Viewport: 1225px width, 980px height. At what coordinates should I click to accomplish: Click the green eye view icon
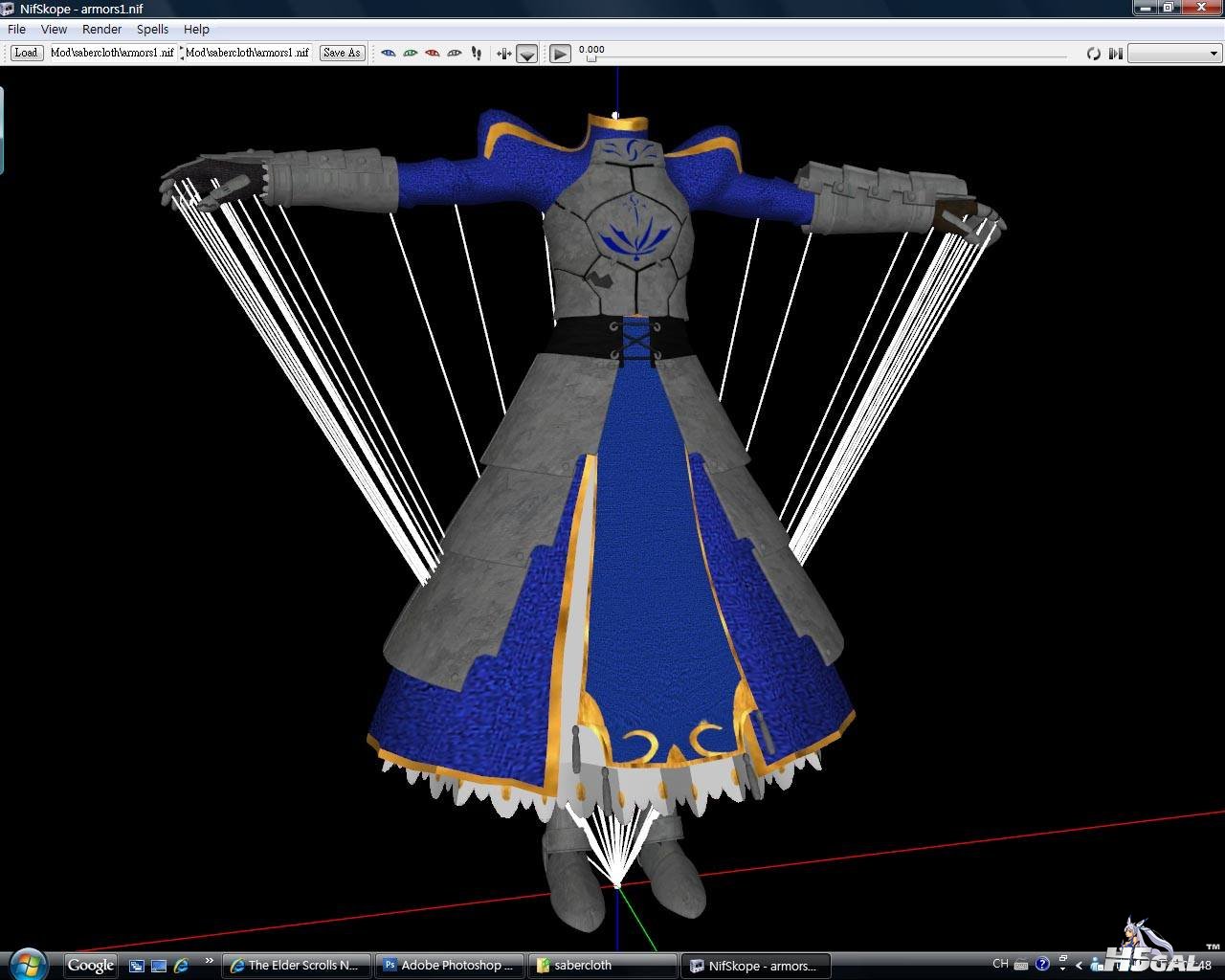click(410, 53)
